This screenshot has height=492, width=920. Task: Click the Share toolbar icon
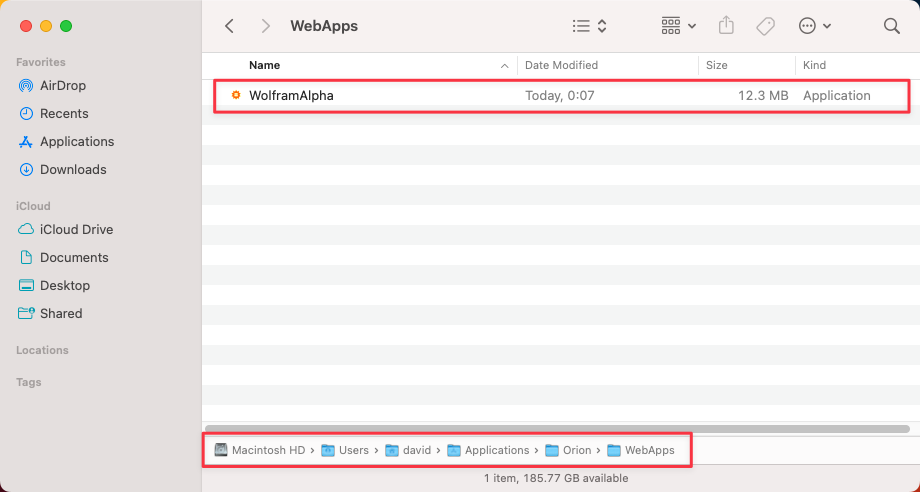coord(726,25)
